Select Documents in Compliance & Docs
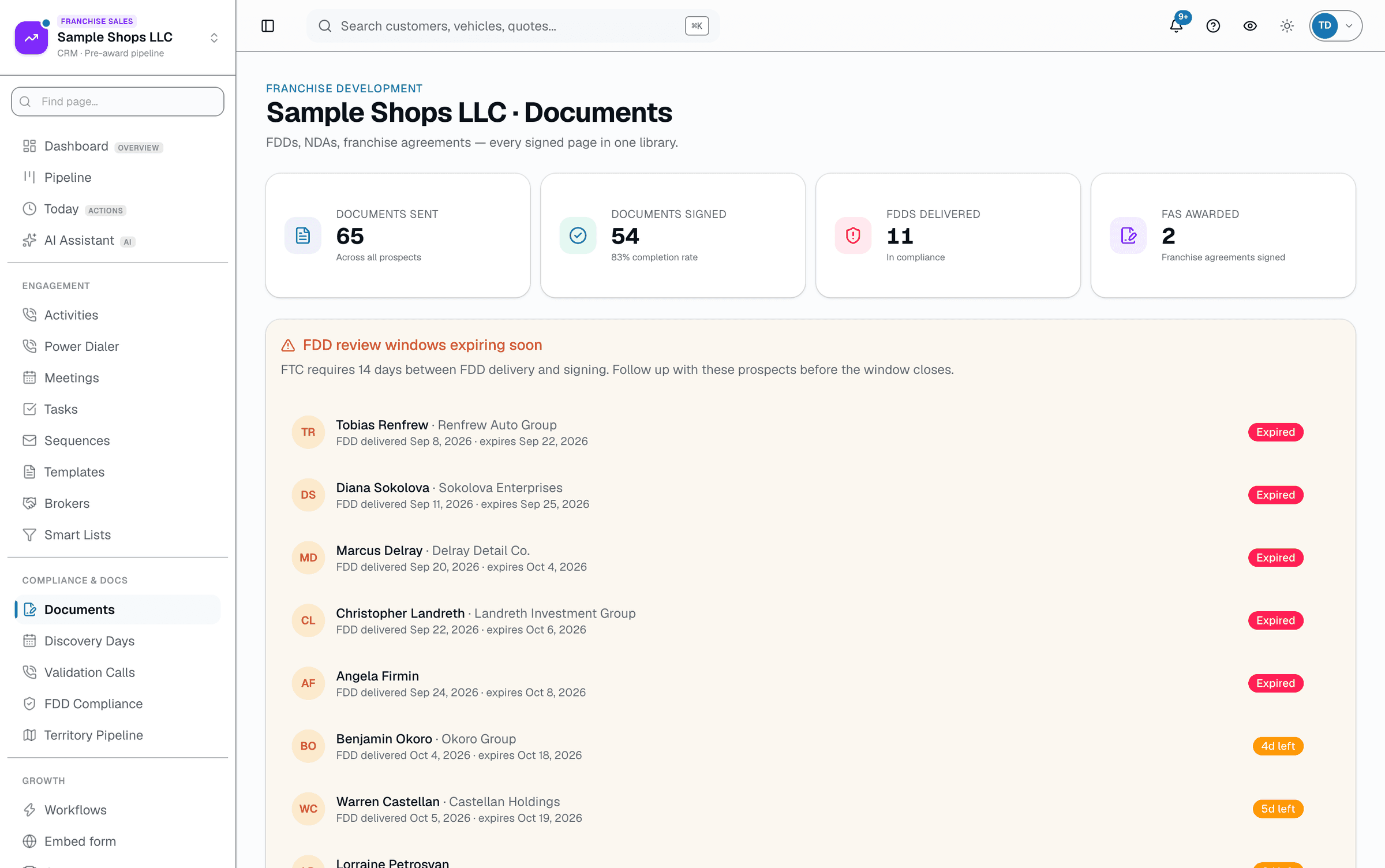 (118, 609)
